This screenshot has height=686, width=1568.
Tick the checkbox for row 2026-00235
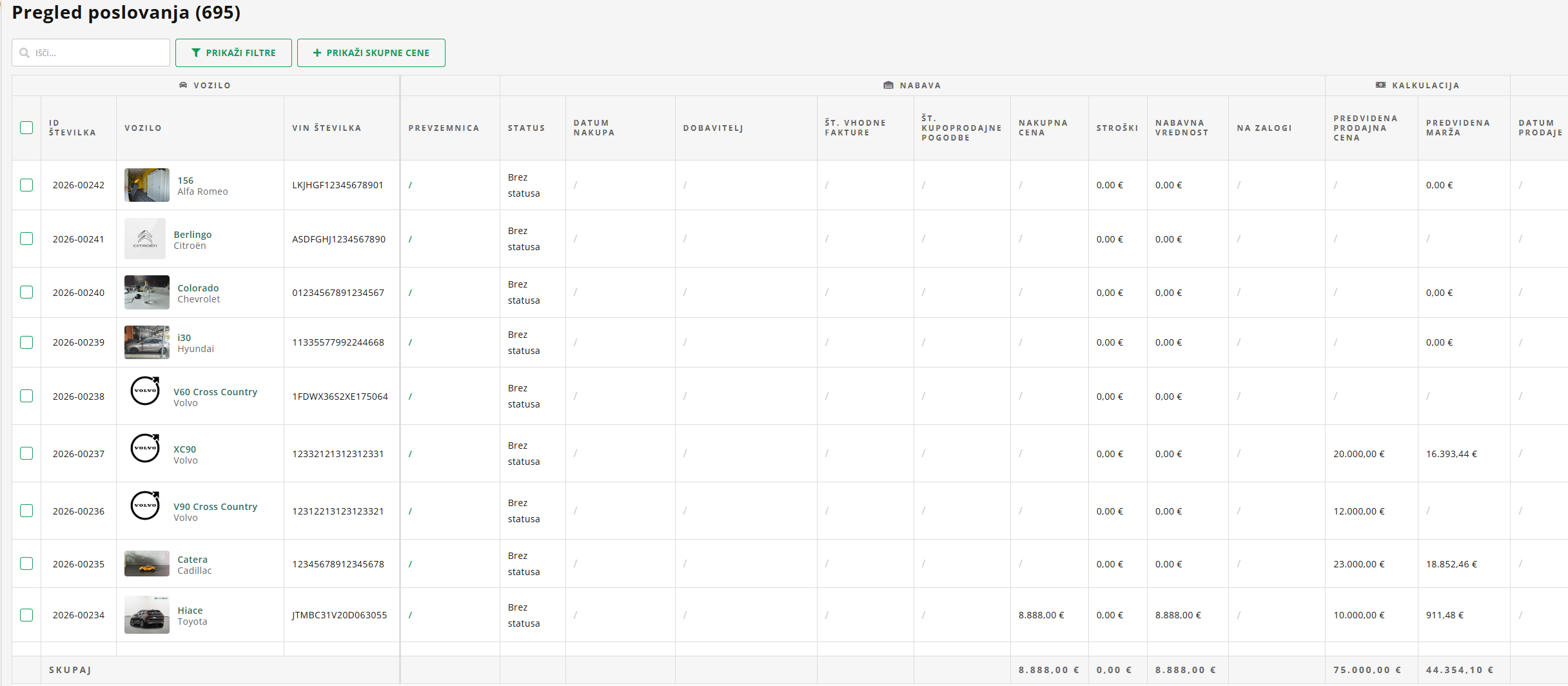tap(26, 563)
